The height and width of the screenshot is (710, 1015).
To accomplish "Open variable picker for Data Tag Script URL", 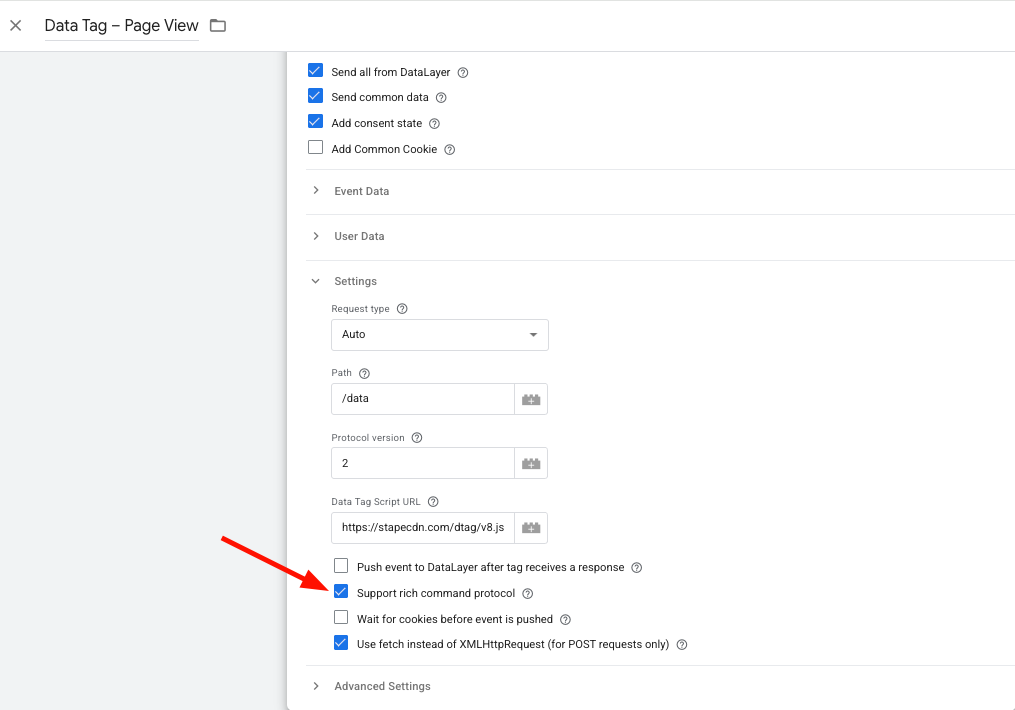I will 531,527.
